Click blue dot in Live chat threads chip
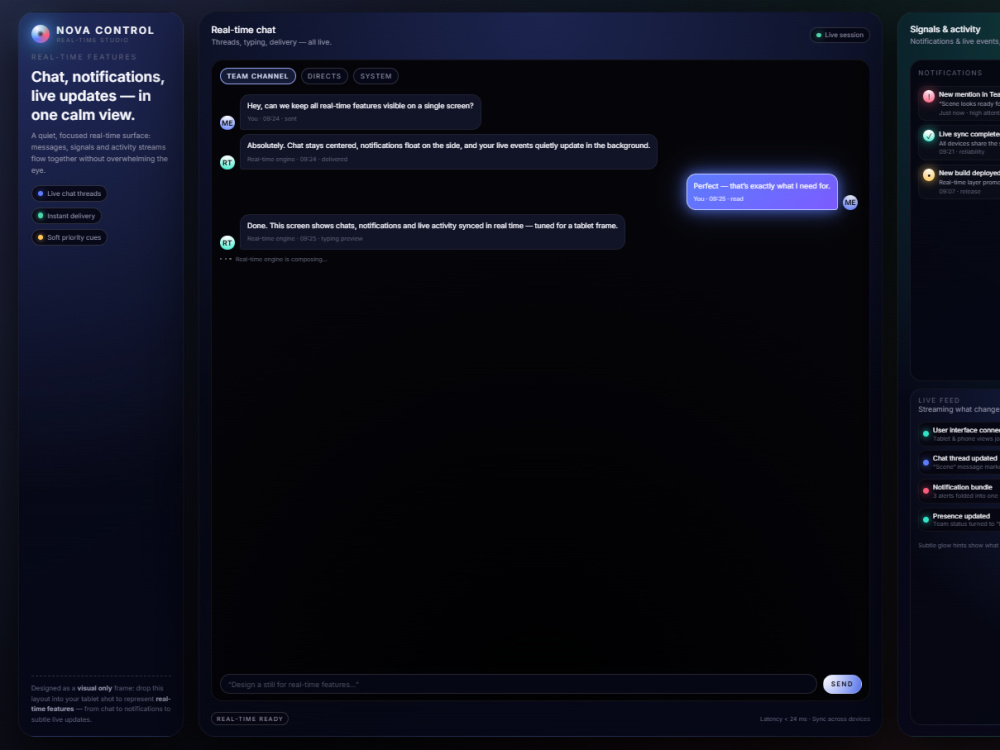Viewport: 1000px width, 750px height. [x=40, y=193]
